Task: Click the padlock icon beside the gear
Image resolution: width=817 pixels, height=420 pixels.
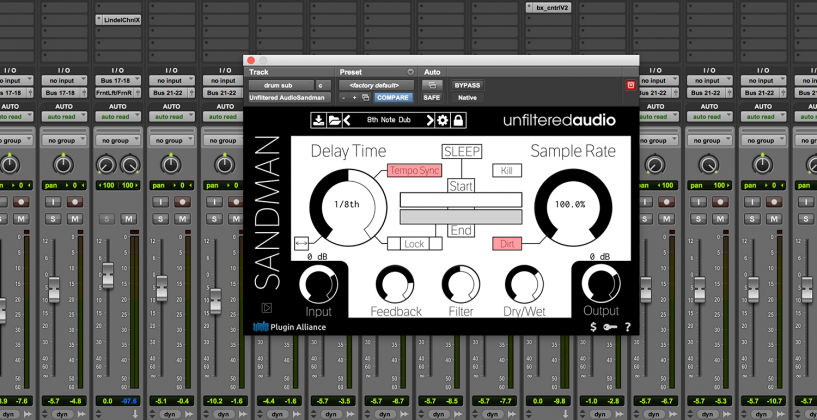Action: click(458, 120)
